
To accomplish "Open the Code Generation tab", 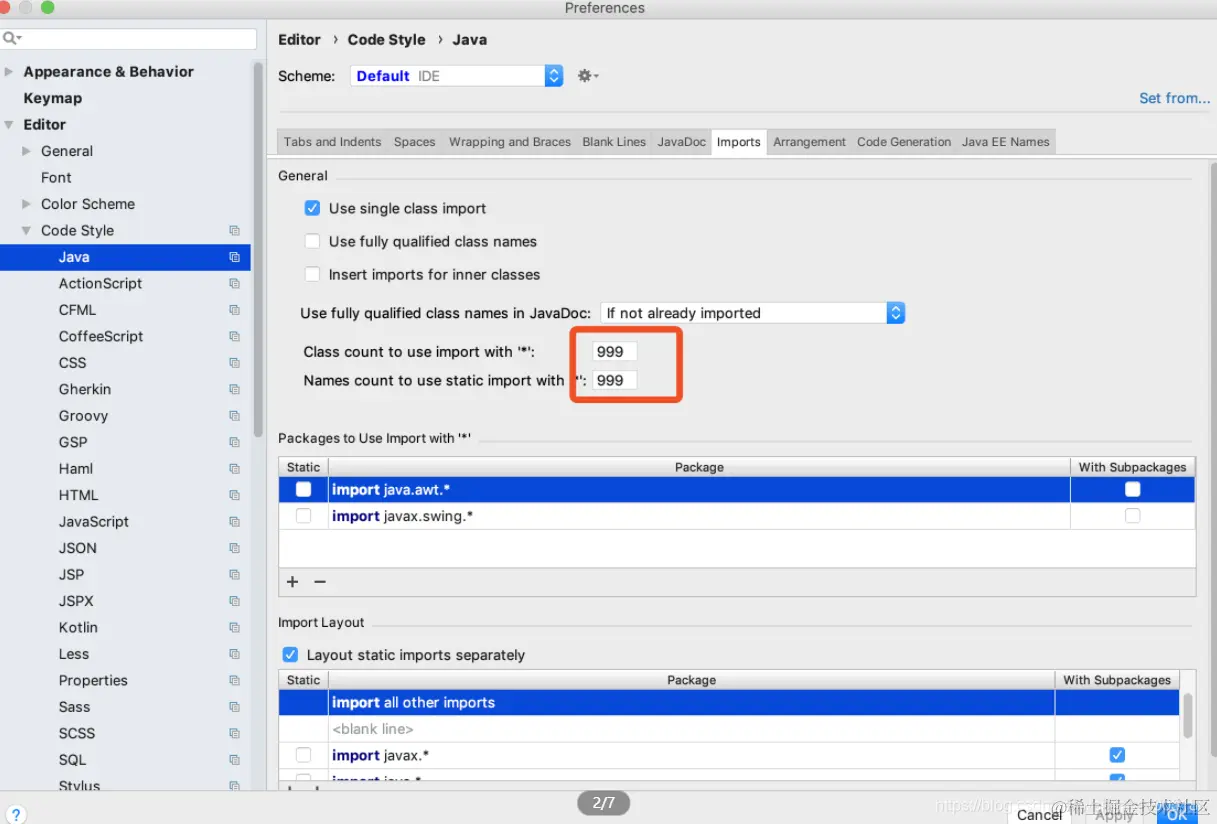I will tap(904, 142).
